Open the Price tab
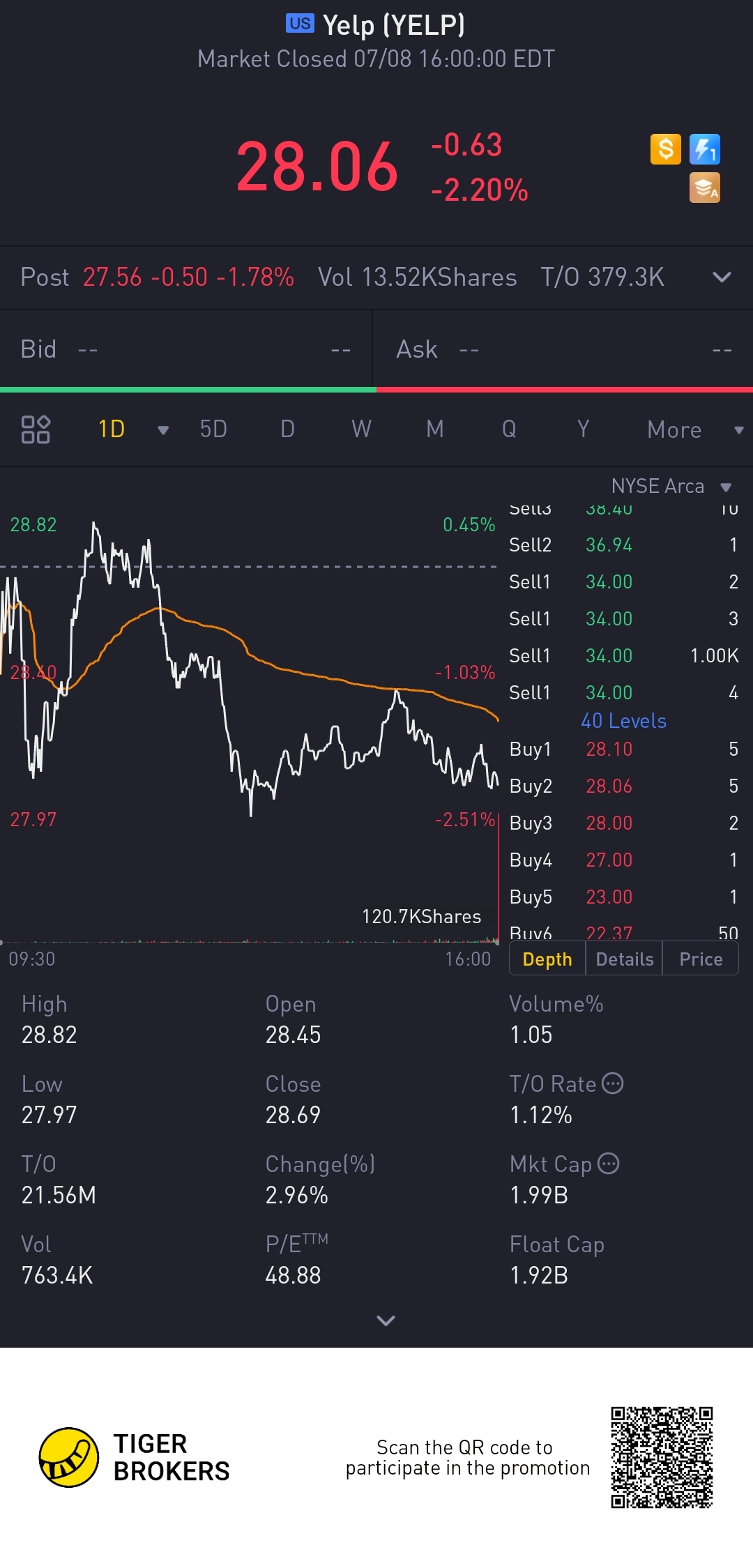This screenshot has height=1568, width=753. pos(701,959)
